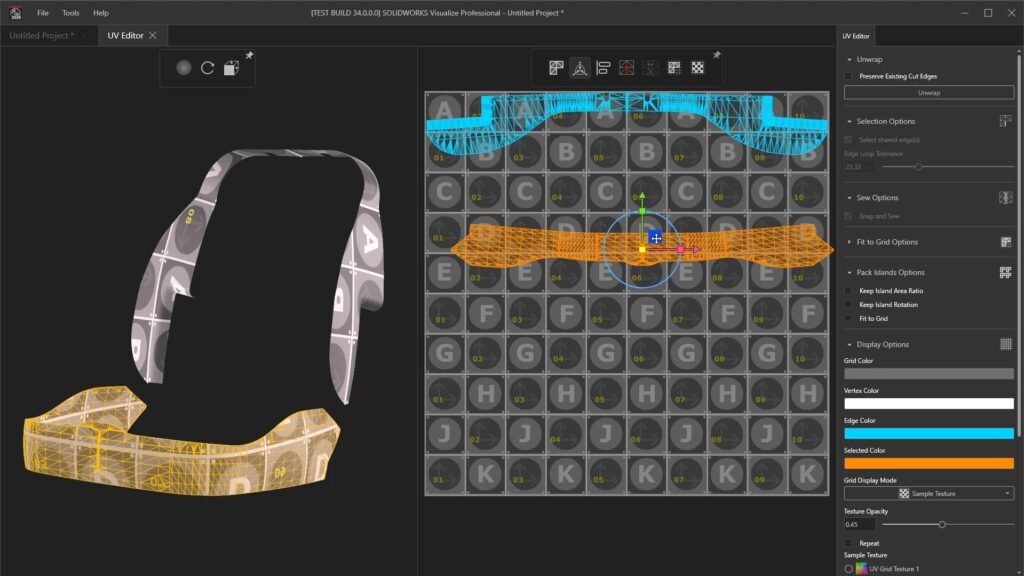Click the Unwrap button
The width and height of the screenshot is (1024, 576).
[929, 93]
